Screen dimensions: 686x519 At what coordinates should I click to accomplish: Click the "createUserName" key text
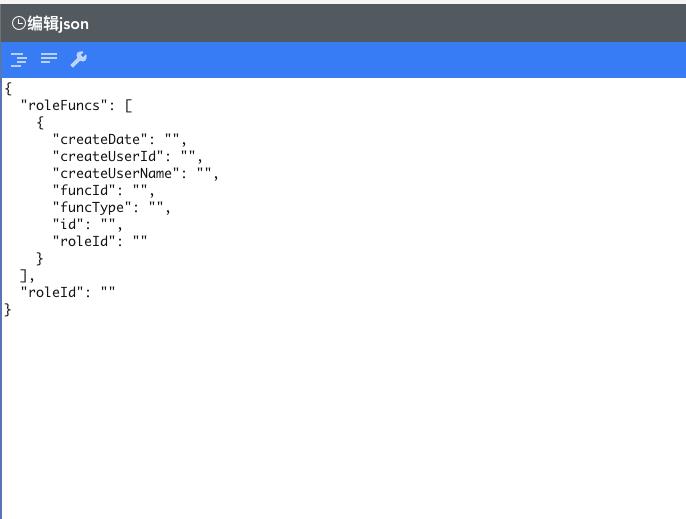click(x=116, y=173)
